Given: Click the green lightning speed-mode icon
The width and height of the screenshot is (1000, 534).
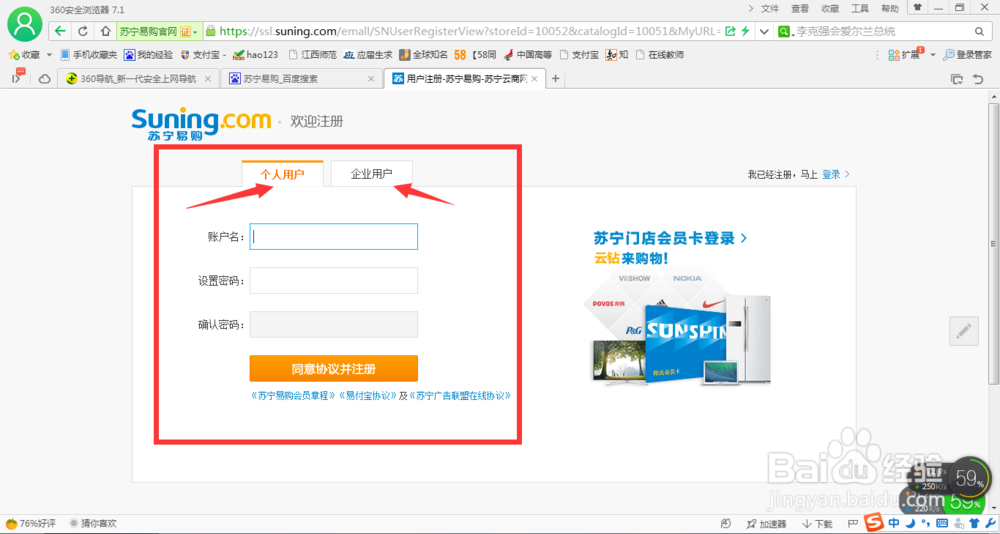Looking at the screenshot, I should tap(744, 31).
